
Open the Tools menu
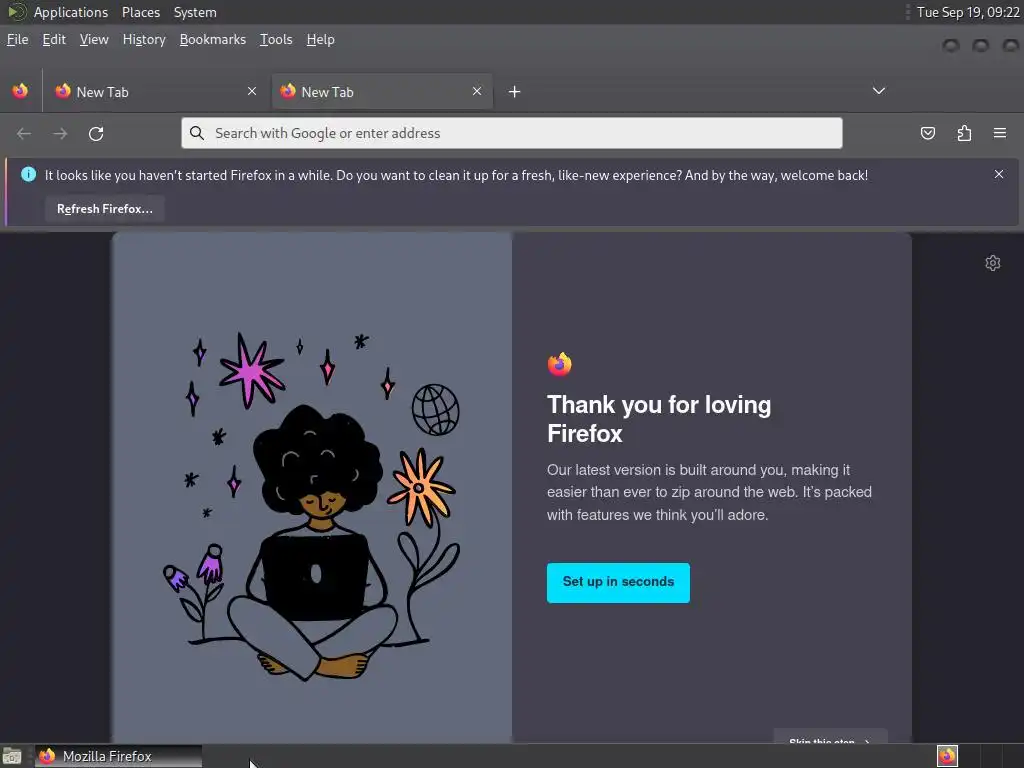(x=276, y=40)
